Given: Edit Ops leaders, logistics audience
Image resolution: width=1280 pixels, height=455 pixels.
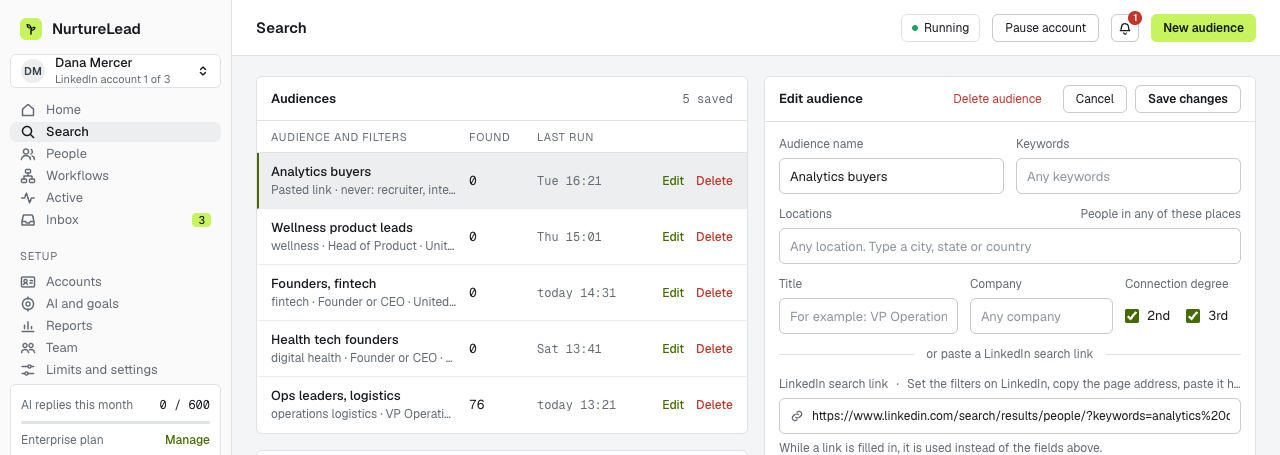Looking at the screenshot, I should (673, 405).
